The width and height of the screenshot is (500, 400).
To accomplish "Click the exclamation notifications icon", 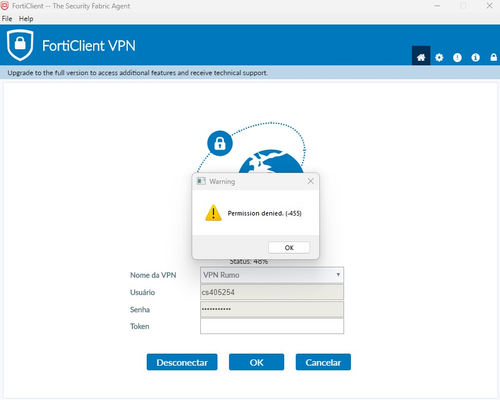I will pos(457,57).
